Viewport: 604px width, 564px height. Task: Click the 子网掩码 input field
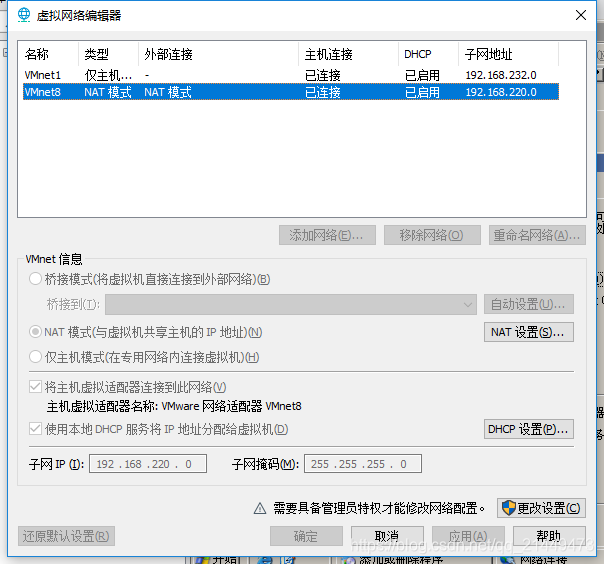(363, 463)
